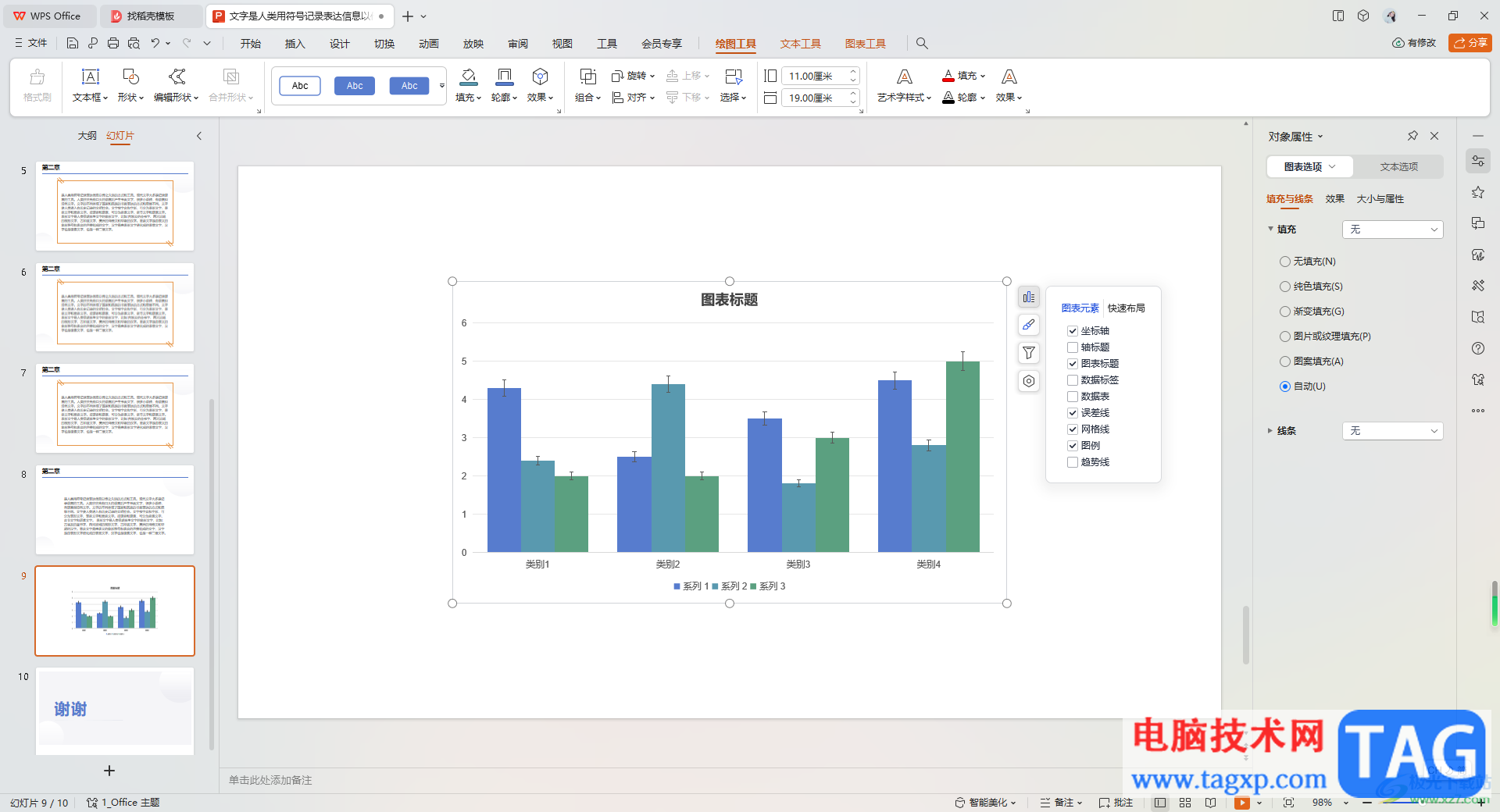The image size is (1500, 812).
Task: Click the help question mark in sidebar
Action: 1477,348
